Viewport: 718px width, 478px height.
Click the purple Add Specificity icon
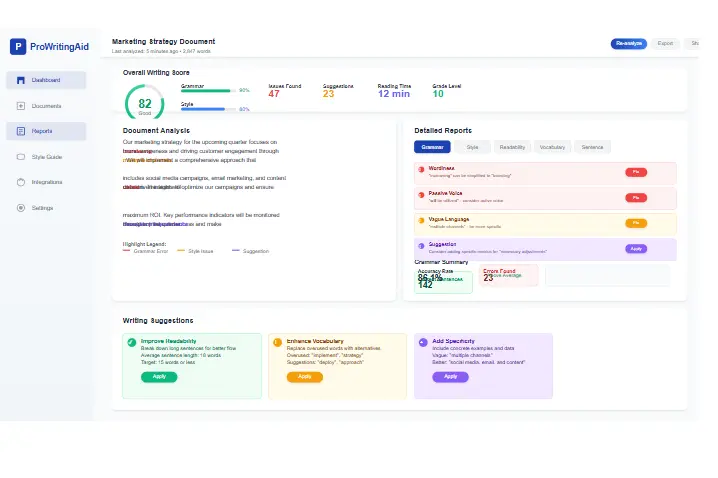pyautogui.click(x=423, y=342)
